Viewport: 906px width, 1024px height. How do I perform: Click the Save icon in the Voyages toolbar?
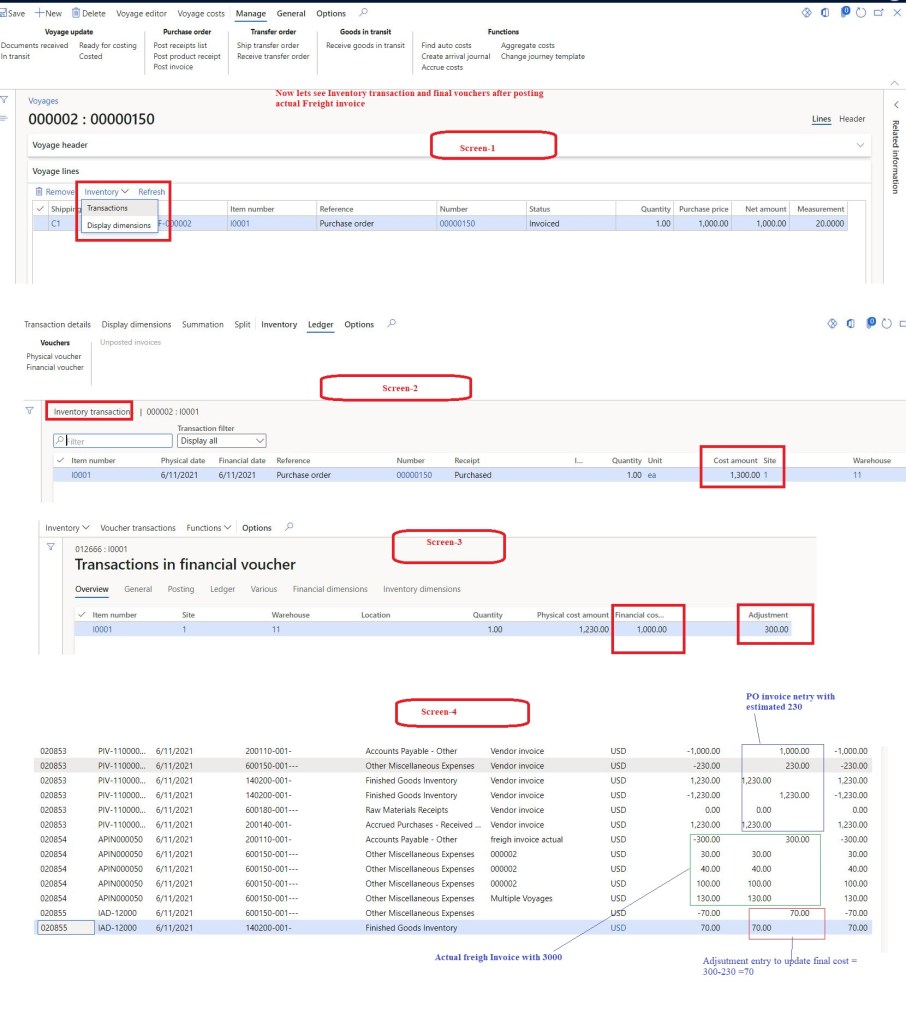[4, 13]
